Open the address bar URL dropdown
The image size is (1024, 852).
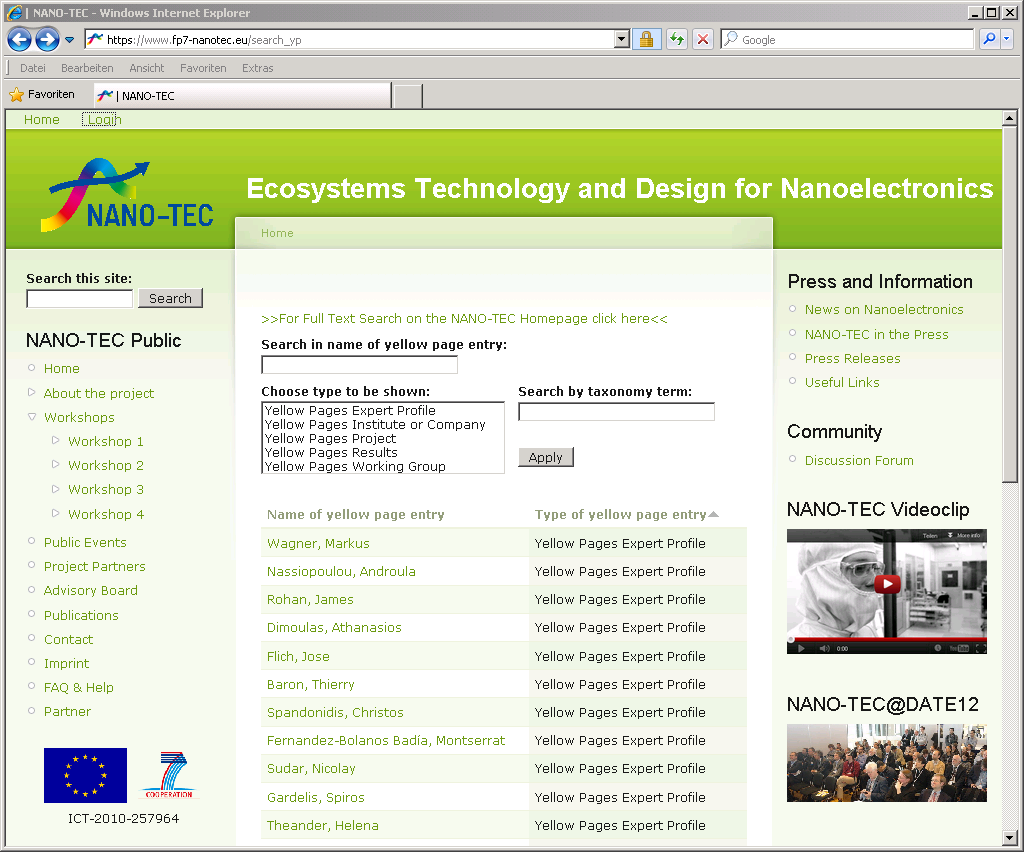622,40
